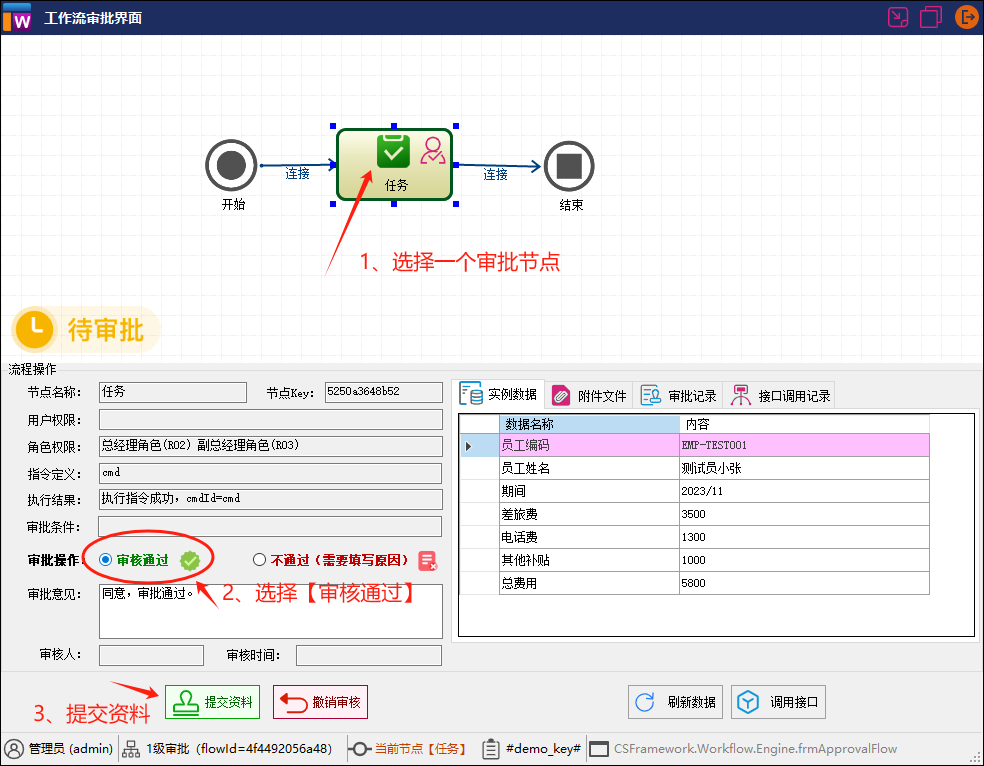Click the green approved badge icon
The image size is (984, 766).
[190, 560]
